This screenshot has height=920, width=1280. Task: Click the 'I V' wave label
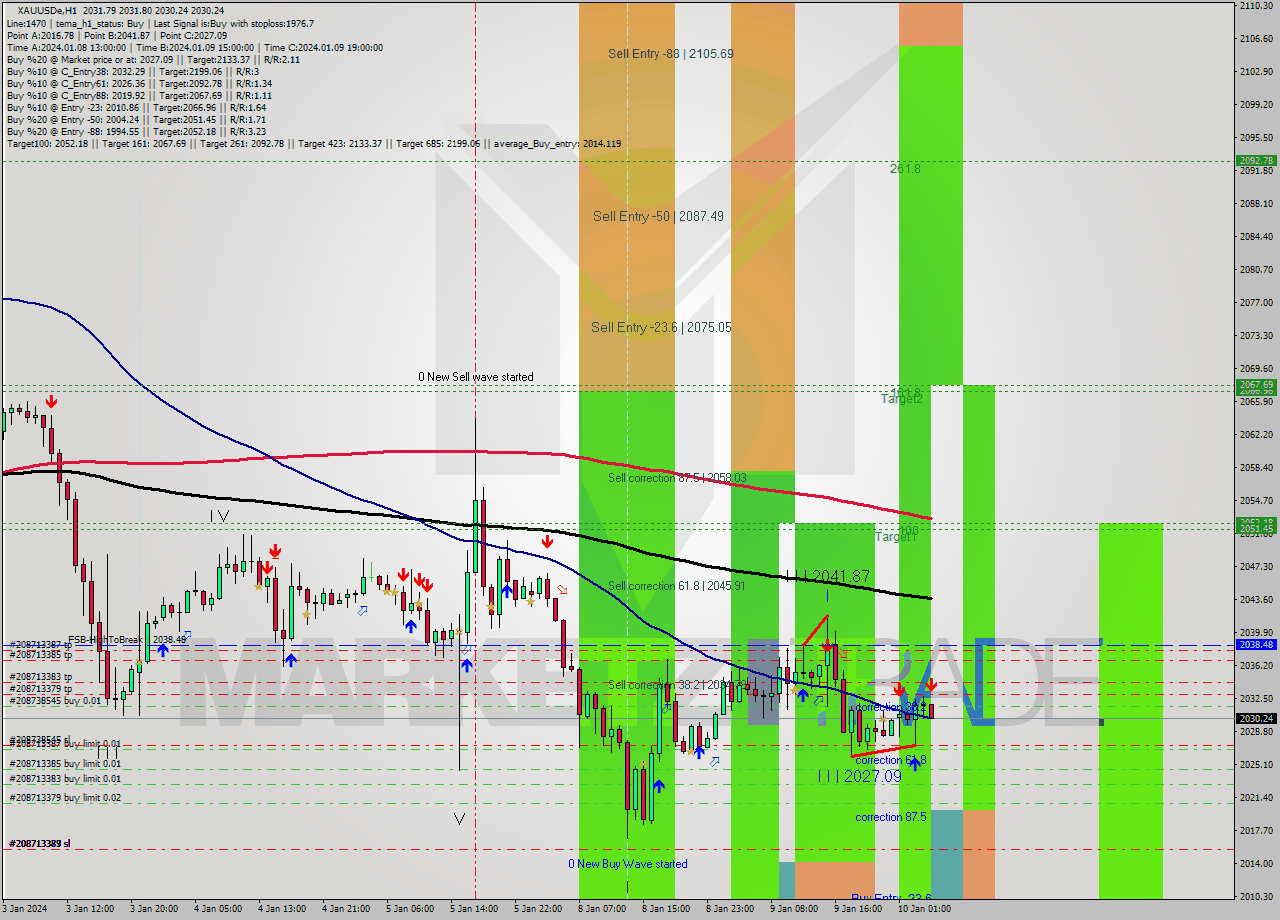tap(220, 516)
